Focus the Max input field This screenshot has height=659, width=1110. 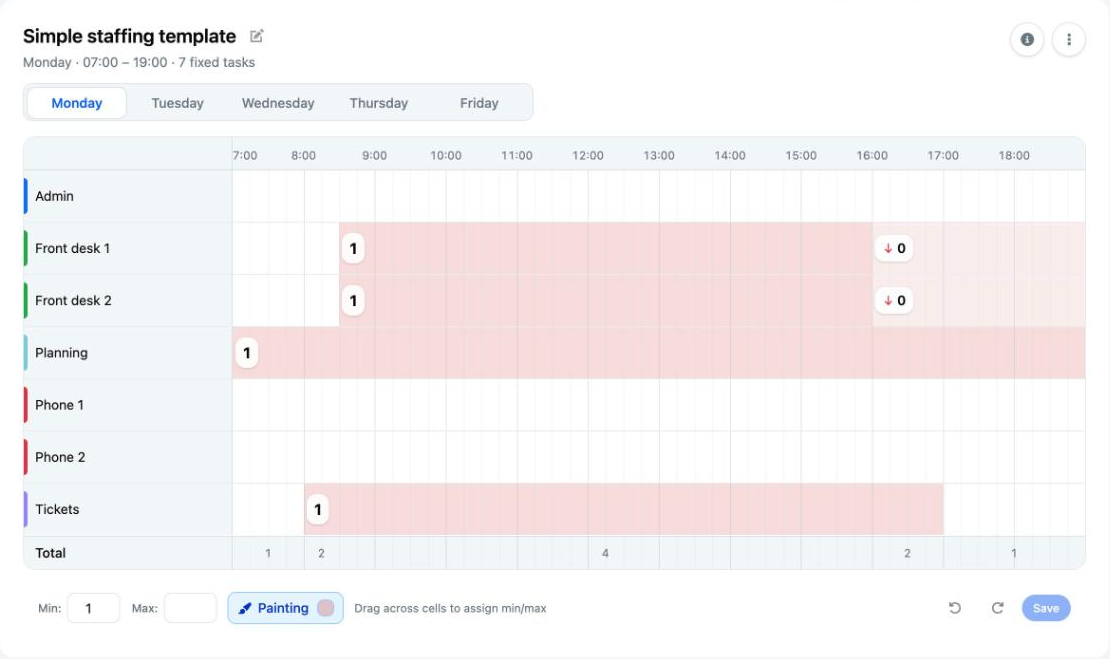[x=190, y=608]
